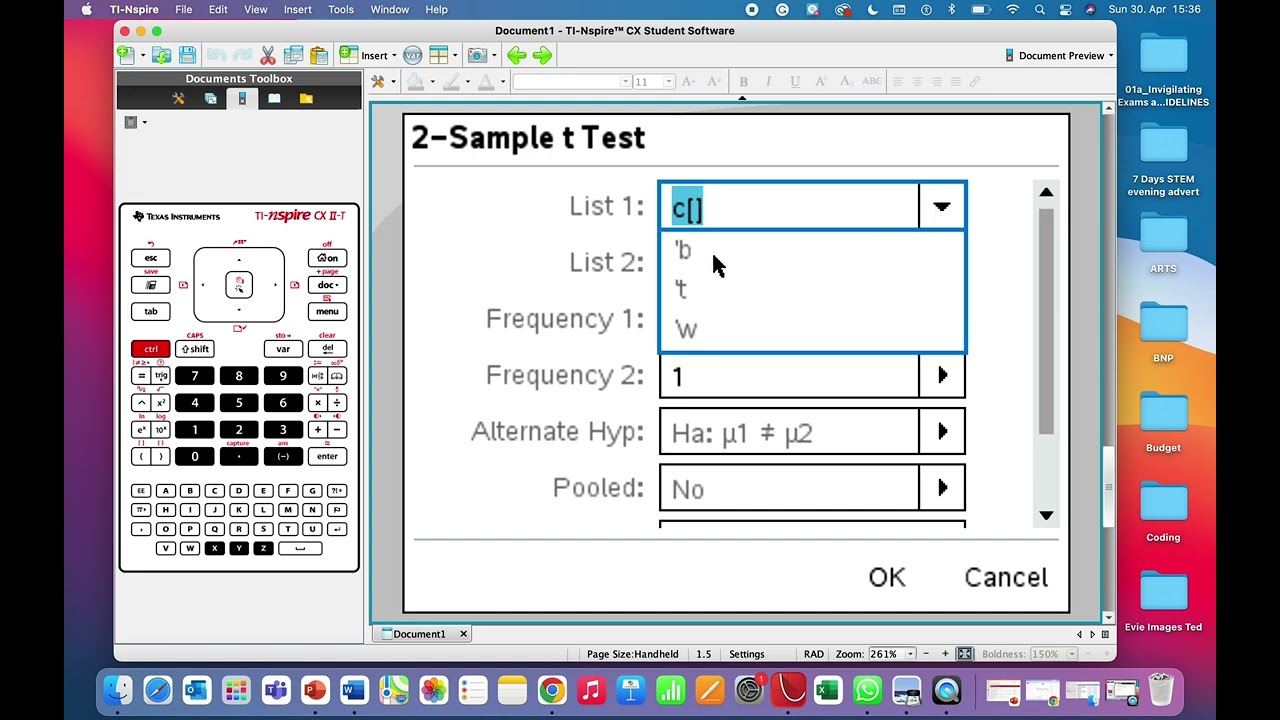
Task: Save the document with the floppy disk icon
Action: [x=187, y=55]
